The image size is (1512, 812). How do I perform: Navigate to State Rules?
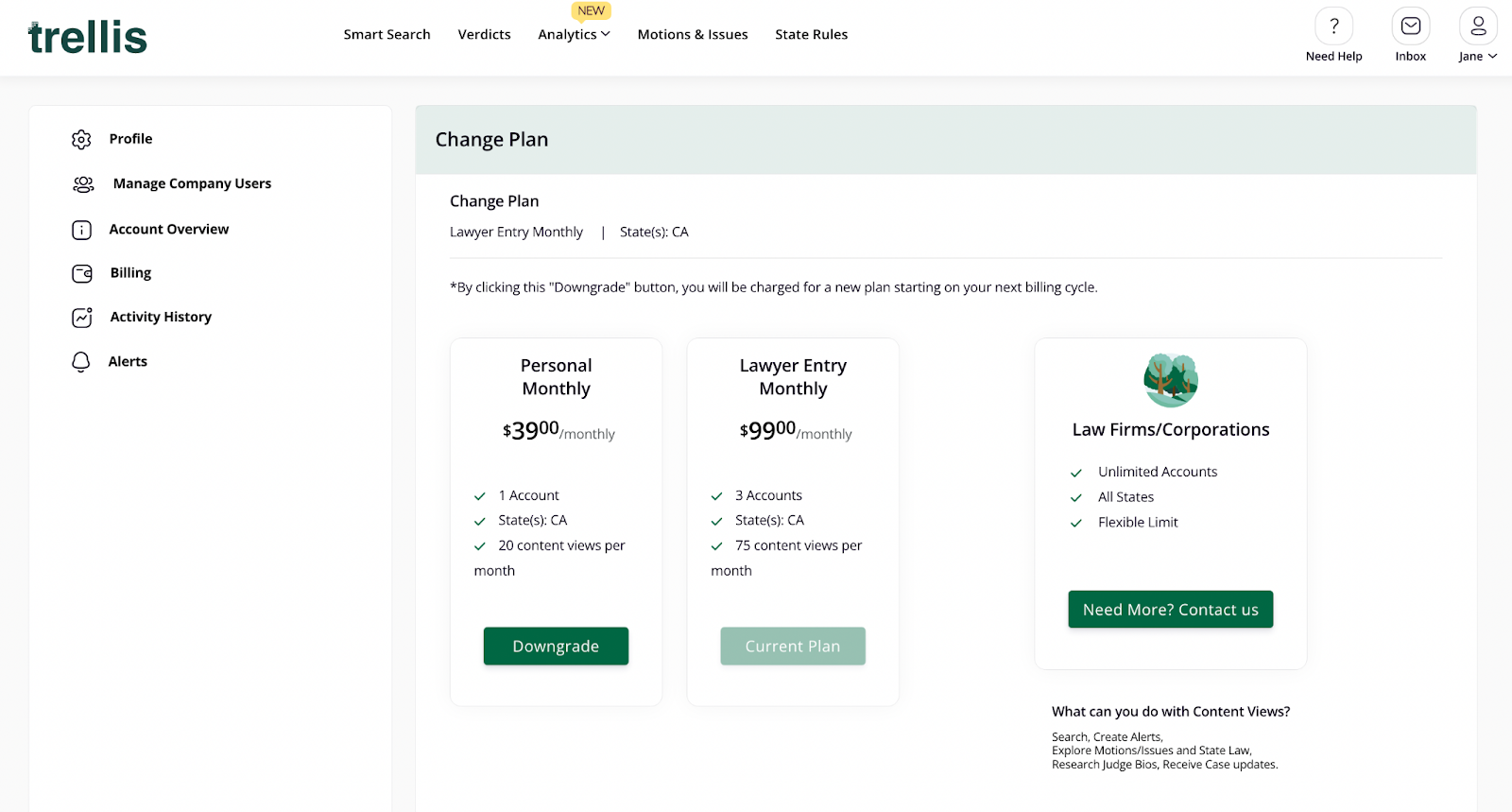(811, 34)
